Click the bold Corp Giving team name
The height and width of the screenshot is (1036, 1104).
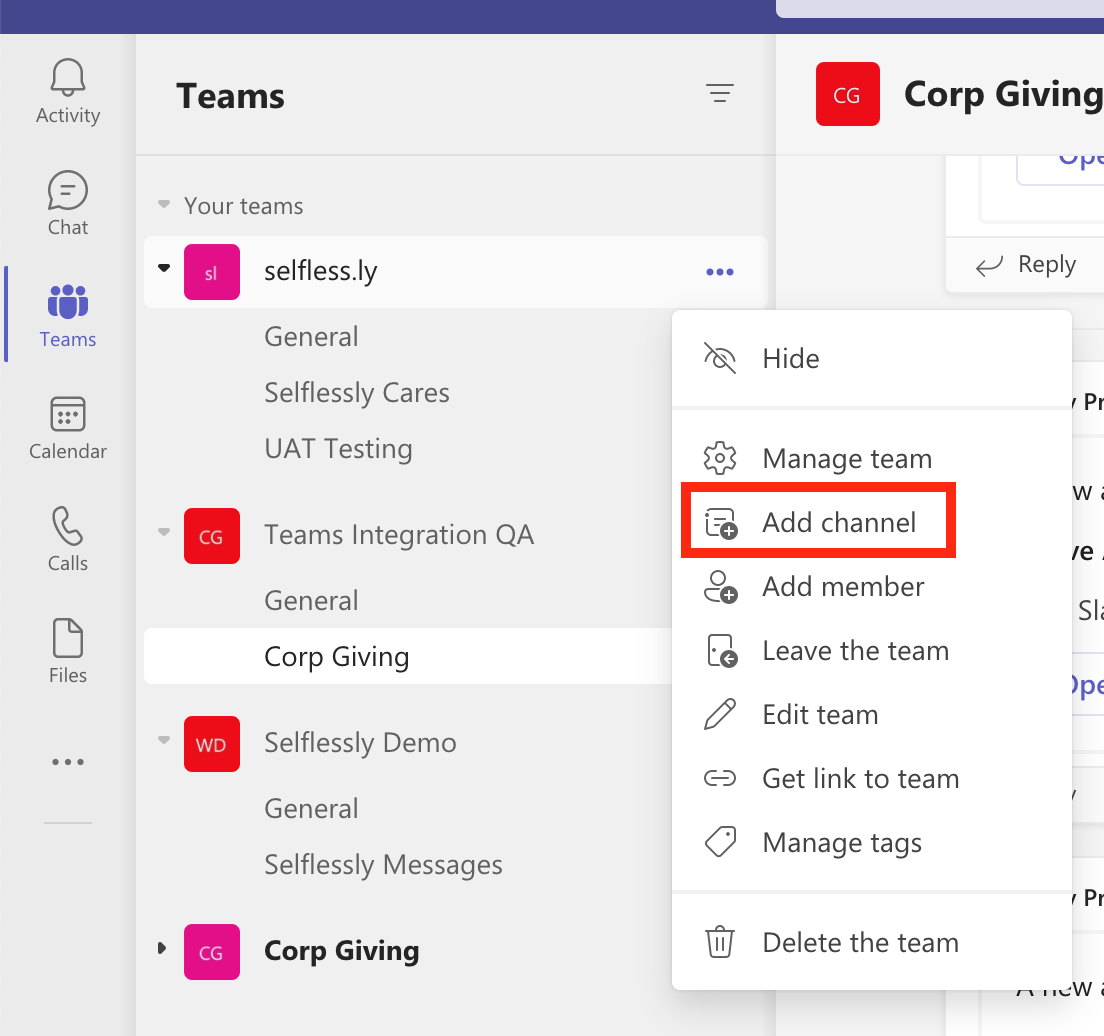pyautogui.click(x=341, y=951)
